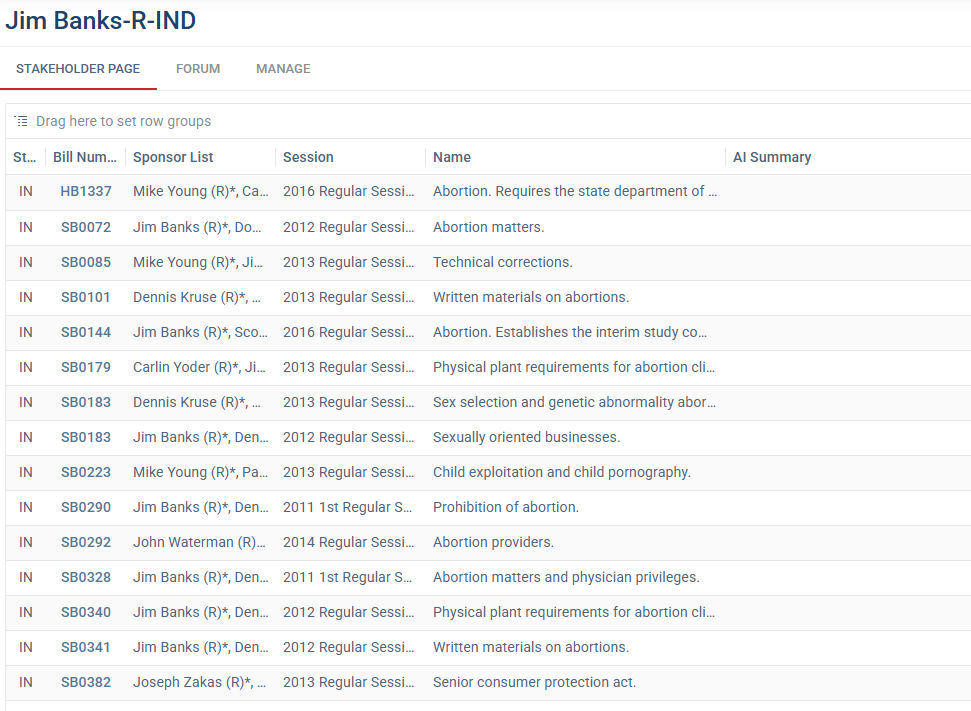This screenshot has width=971, height=711.
Task: Click bill SB0290 link
Action: [86, 507]
